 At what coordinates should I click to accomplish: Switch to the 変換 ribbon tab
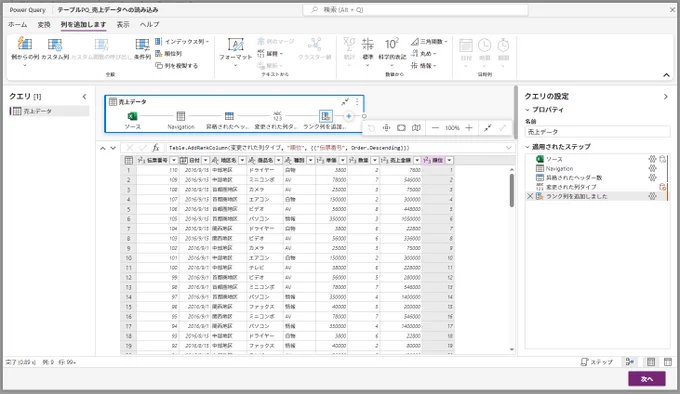click(x=44, y=25)
